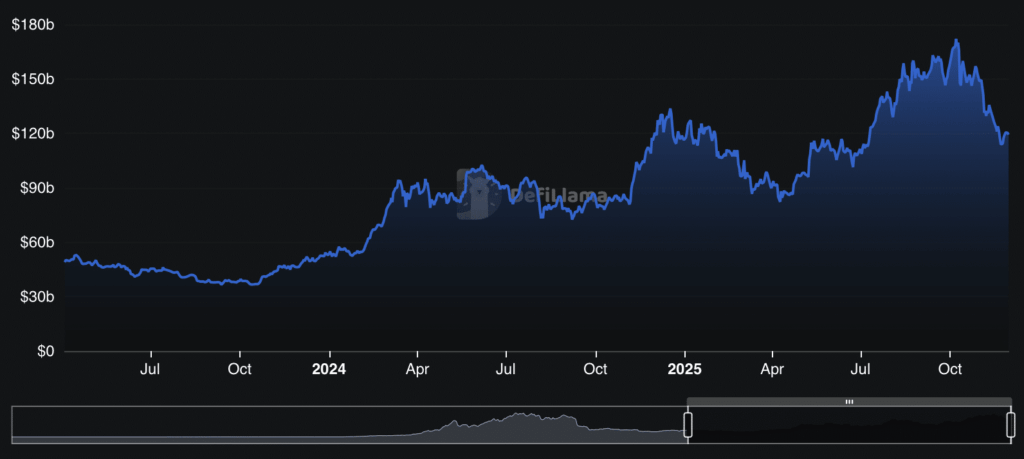The width and height of the screenshot is (1024, 459).
Task: Click the $150b label on the y-axis
Action: 33,79
